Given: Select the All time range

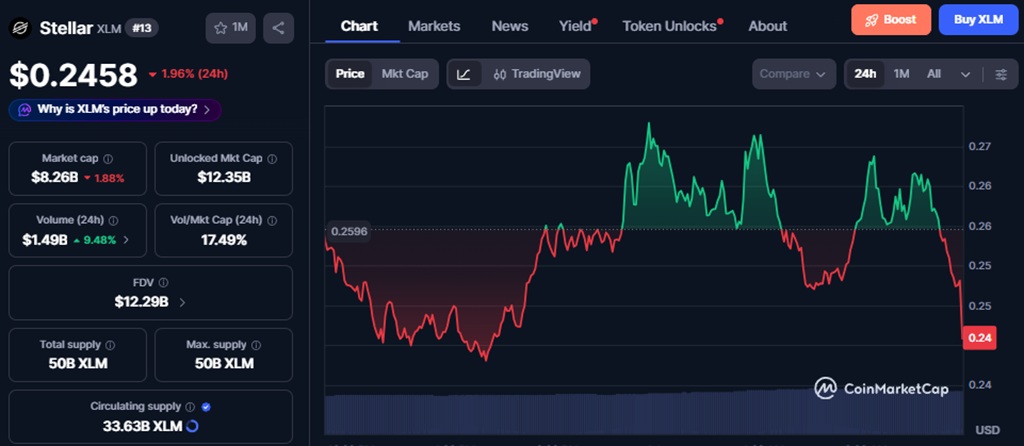Looking at the screenshot, I should click(934, 74).
